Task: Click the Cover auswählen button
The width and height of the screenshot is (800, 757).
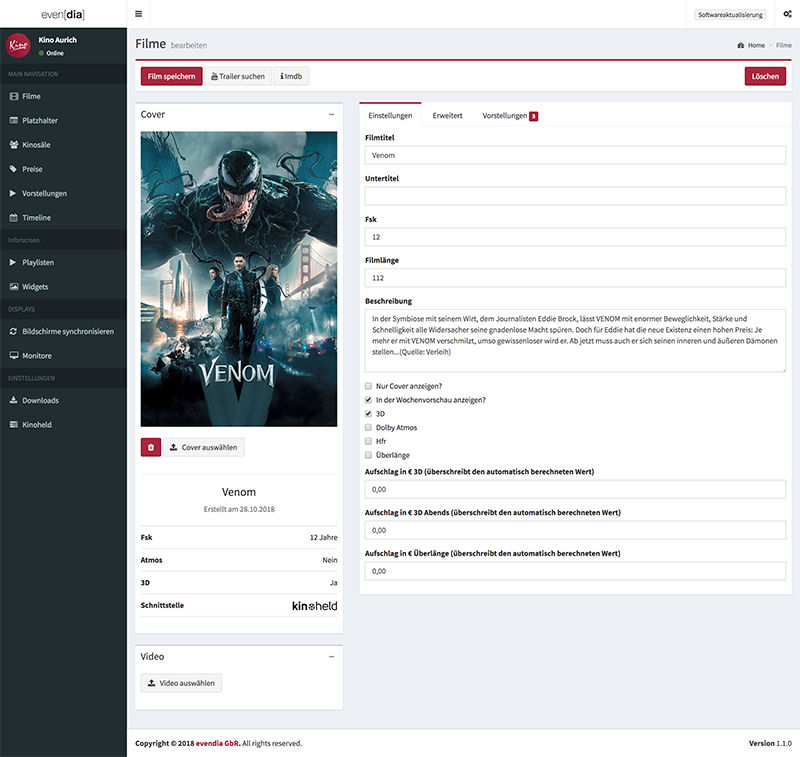Action: (204, 447)
